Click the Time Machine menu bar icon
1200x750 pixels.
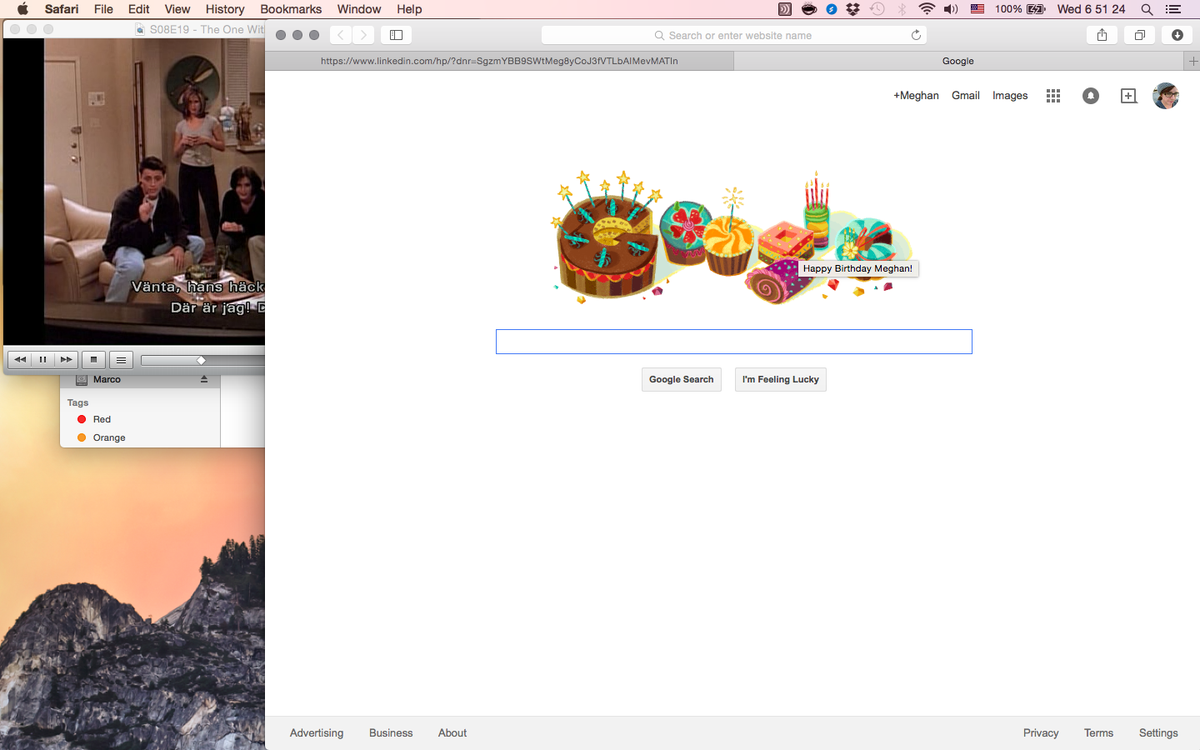click(x=877, y=9)
